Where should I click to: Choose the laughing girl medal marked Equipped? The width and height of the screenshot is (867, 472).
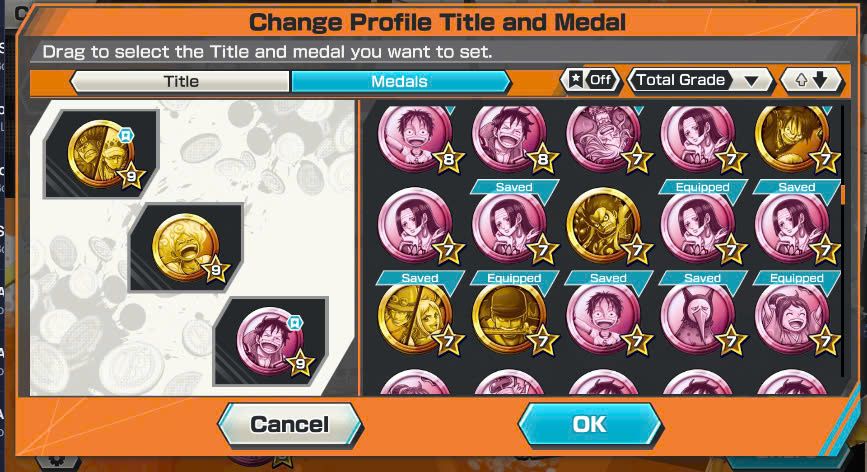click(x=792, y=318)
